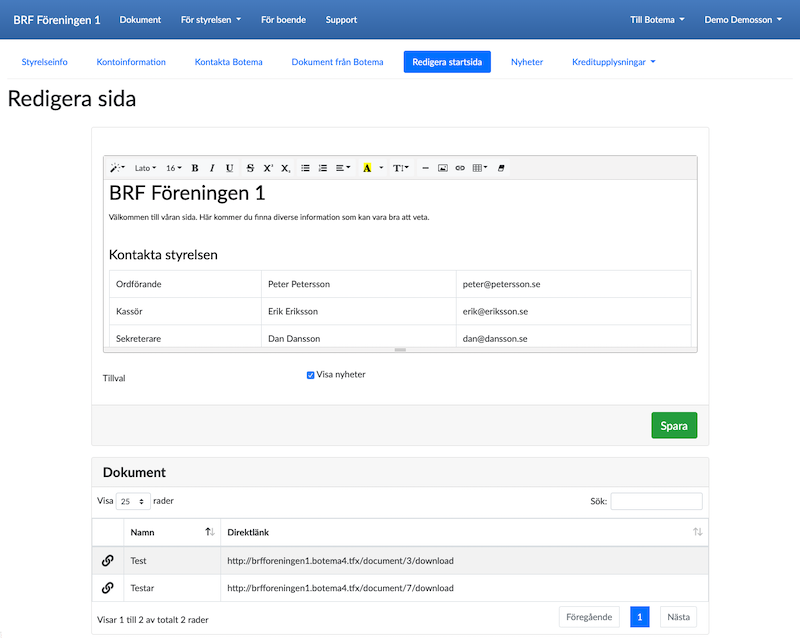
Task: Insert a hyperlink in the editor
Action: [x=460, y=168]
